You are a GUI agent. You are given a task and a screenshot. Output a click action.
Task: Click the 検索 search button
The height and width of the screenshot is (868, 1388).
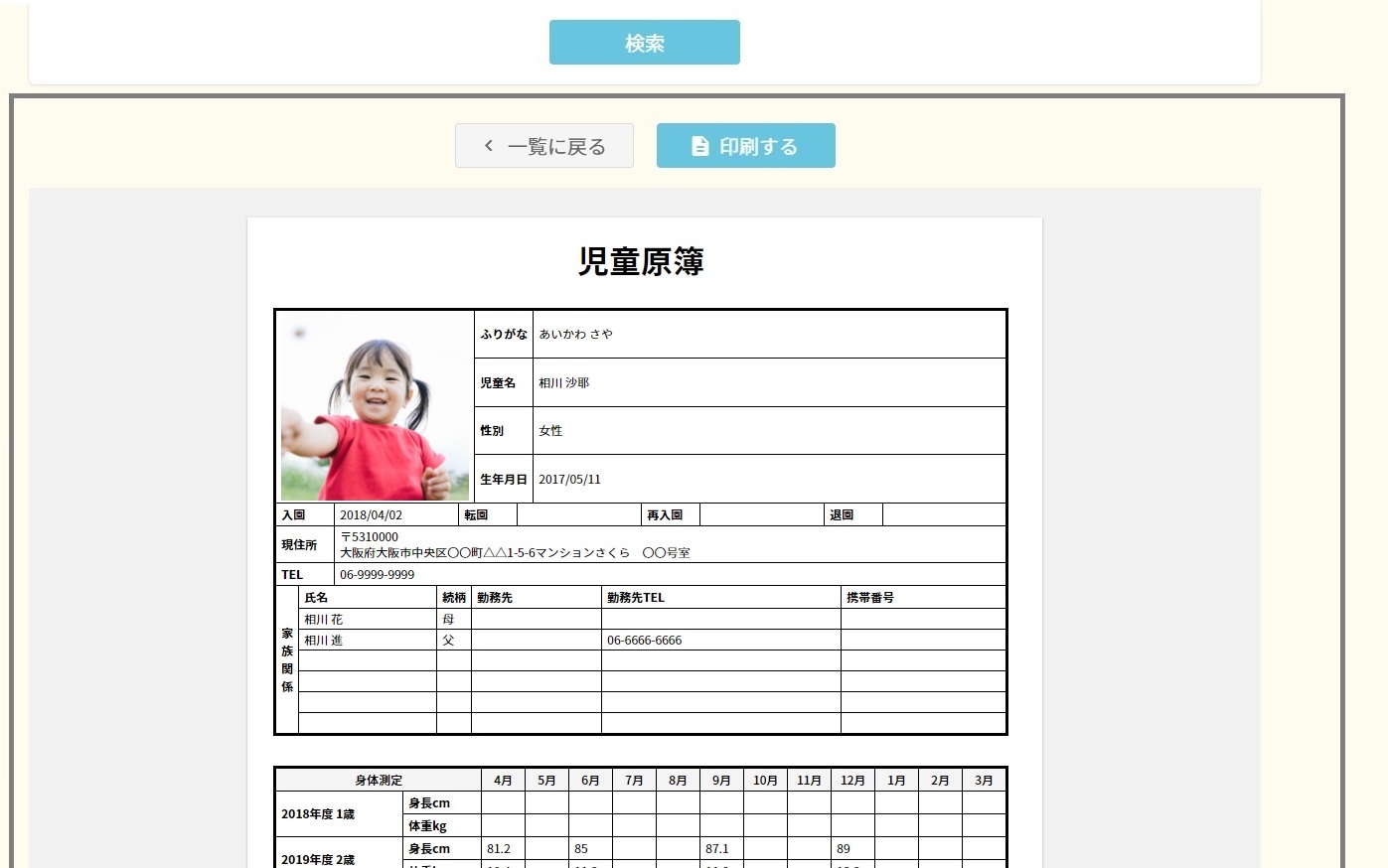644,43
